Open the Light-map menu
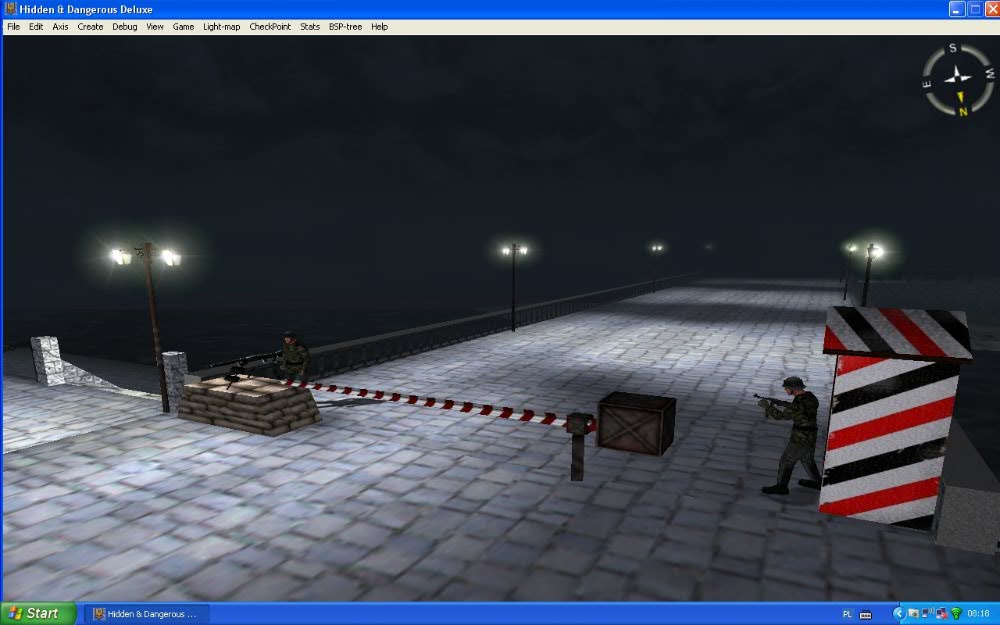The width and height of the screenshot is (1000, 625). [x=222, y=27]
